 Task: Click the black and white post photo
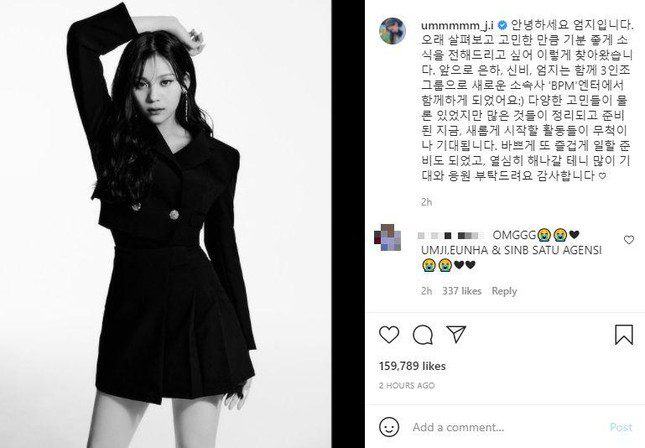coord(165,224)
